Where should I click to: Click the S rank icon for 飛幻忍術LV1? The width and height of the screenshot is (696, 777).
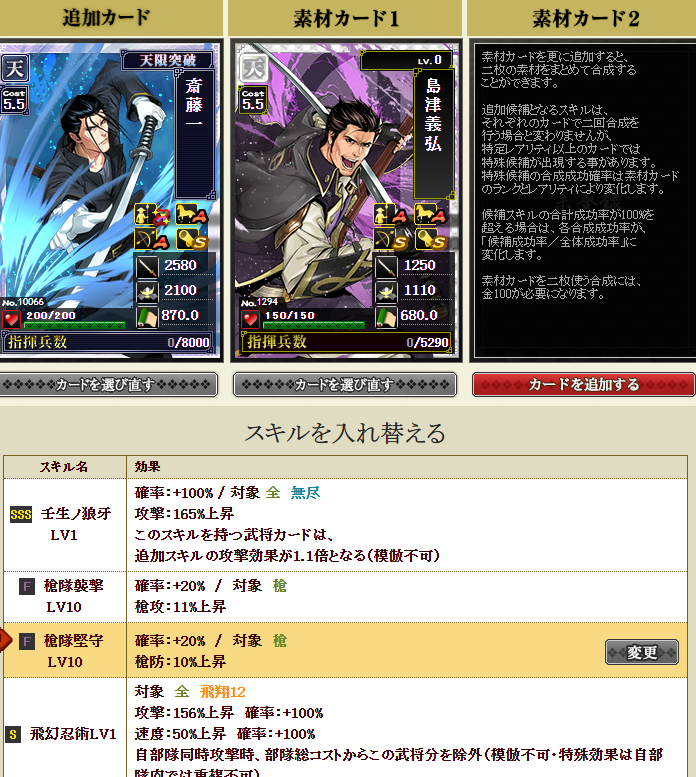pos(13,734)
